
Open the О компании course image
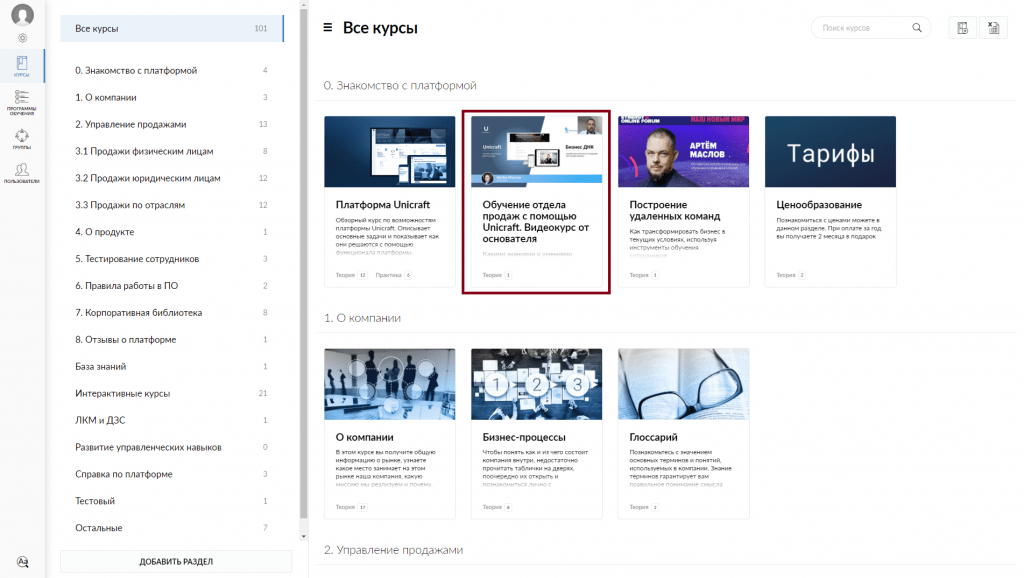(390, 384)
